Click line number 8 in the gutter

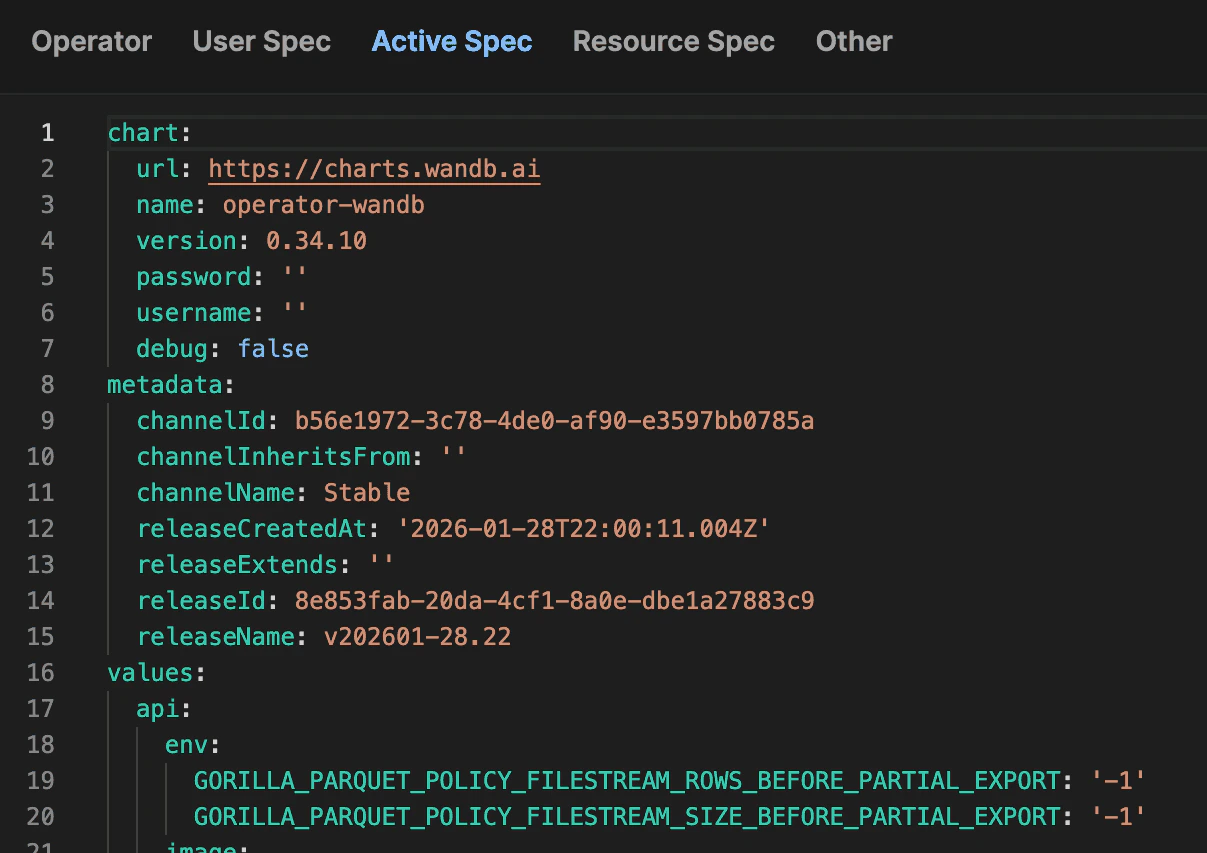point(47,385)
